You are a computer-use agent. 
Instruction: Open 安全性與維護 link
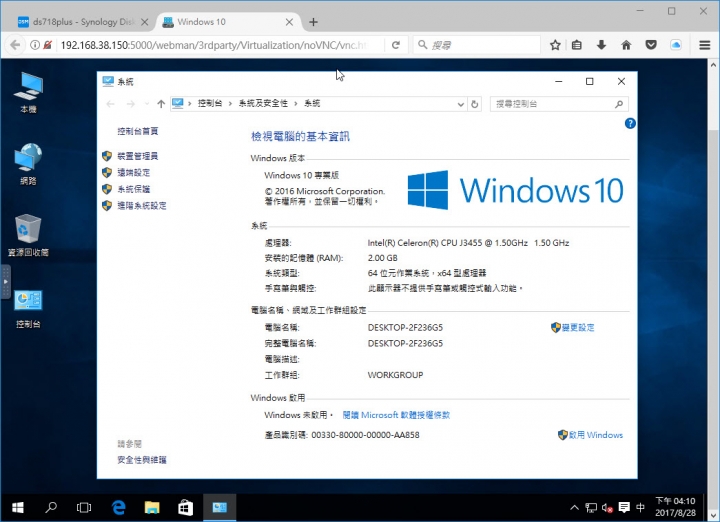click(x=141, y=460)
